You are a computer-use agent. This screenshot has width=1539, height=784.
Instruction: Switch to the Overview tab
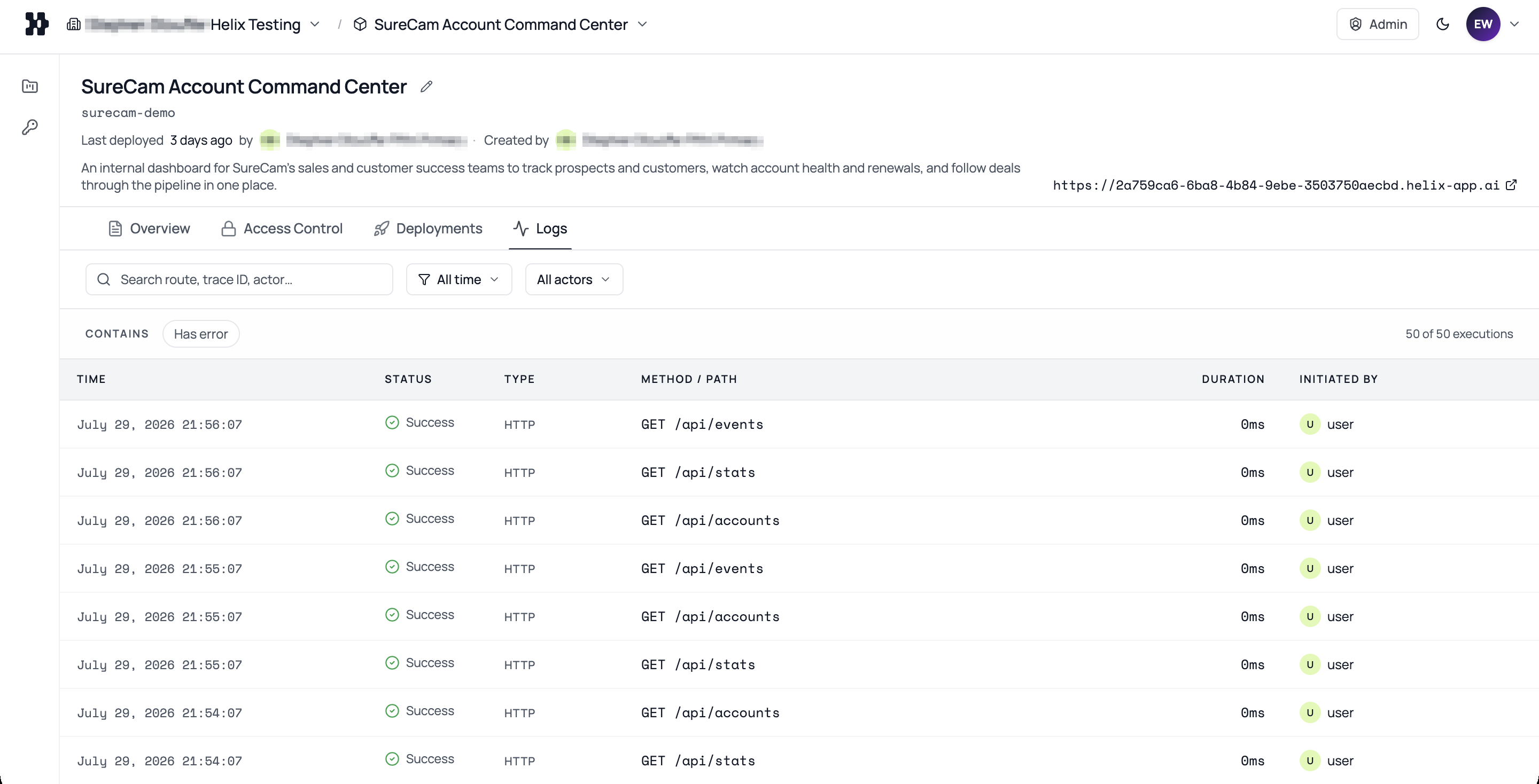click(x=149, y=229)
